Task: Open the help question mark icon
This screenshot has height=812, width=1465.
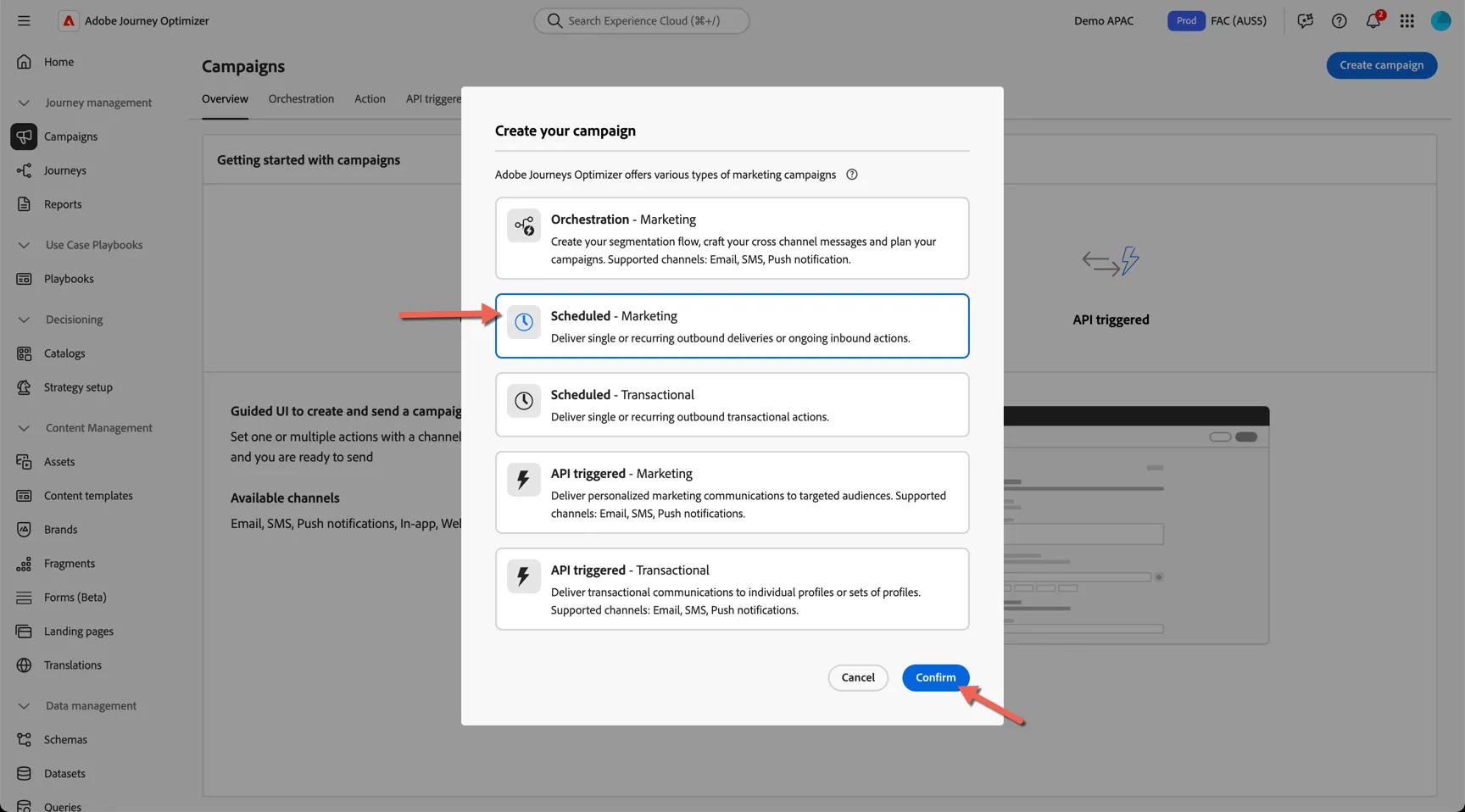Action: coord(1339,20)
